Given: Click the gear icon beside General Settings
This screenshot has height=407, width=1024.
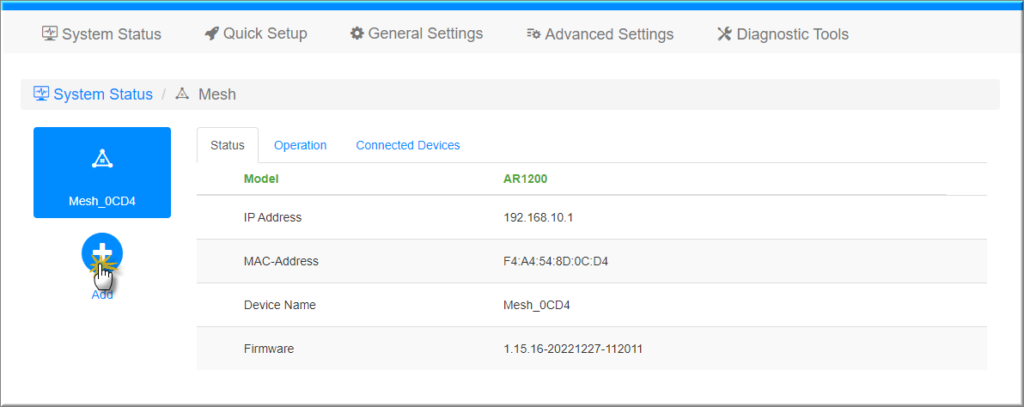Looking at the screenshot, I should coord(356,34).
